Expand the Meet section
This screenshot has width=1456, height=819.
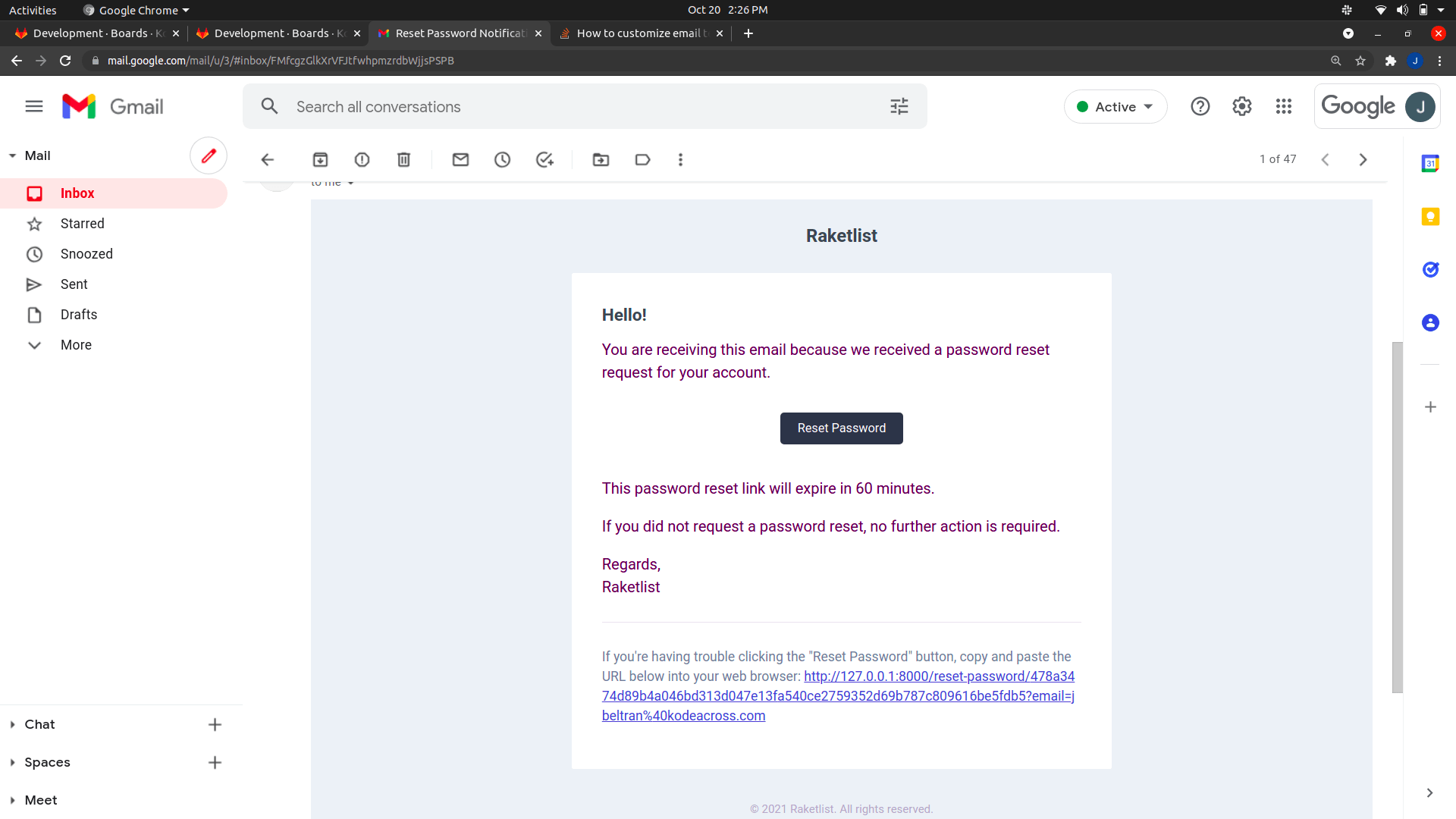[x=12, y=800]
